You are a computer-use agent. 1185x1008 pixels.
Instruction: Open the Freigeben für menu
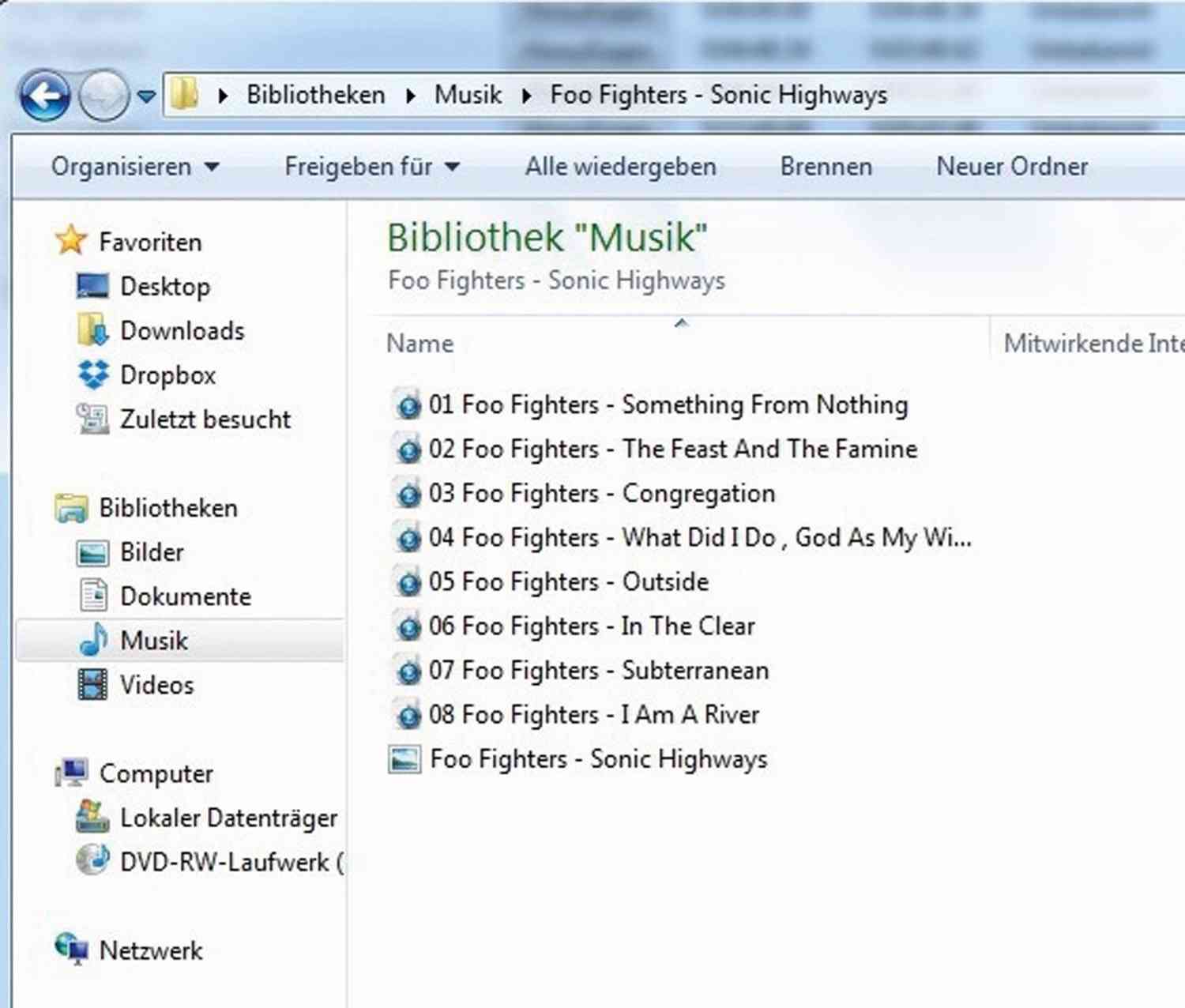click(372, 167)
